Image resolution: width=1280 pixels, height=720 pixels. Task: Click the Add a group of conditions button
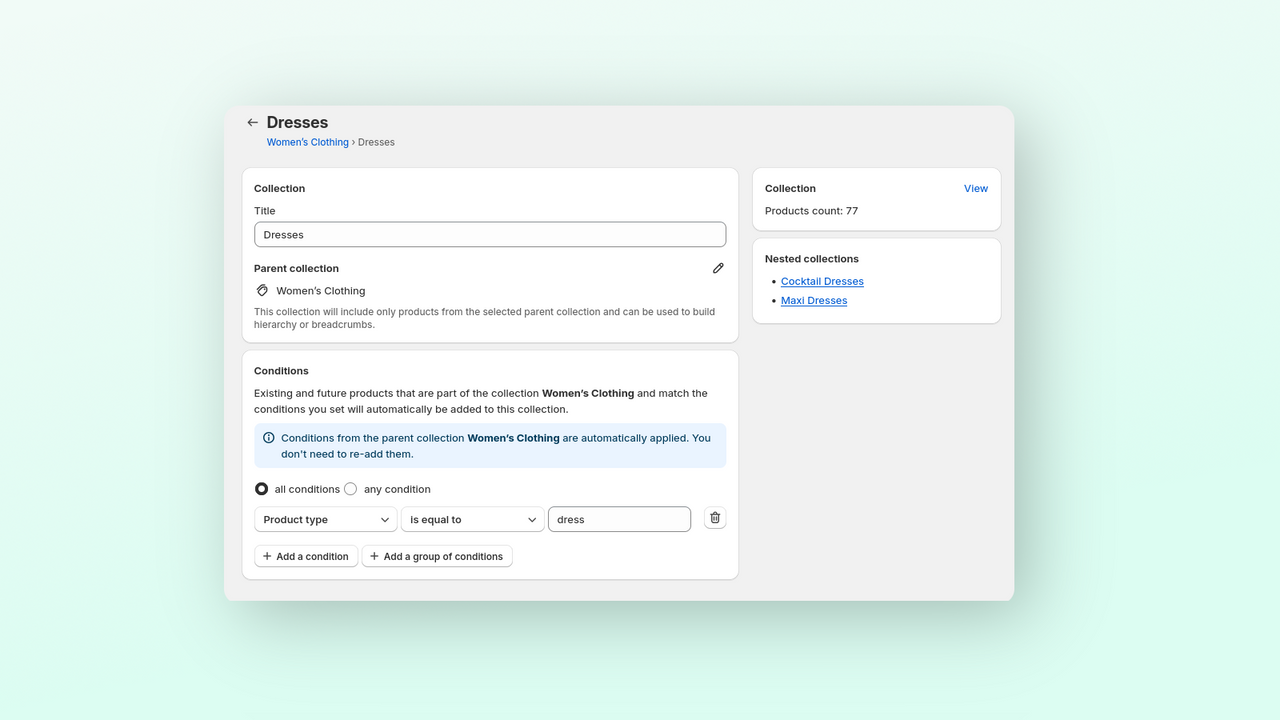(437, 556)
